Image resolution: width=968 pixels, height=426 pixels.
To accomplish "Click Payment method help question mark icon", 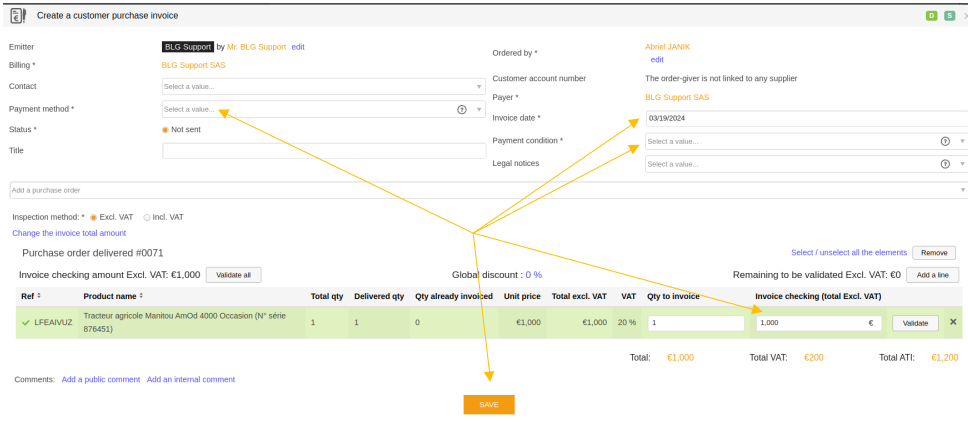I will coord(462,110).
